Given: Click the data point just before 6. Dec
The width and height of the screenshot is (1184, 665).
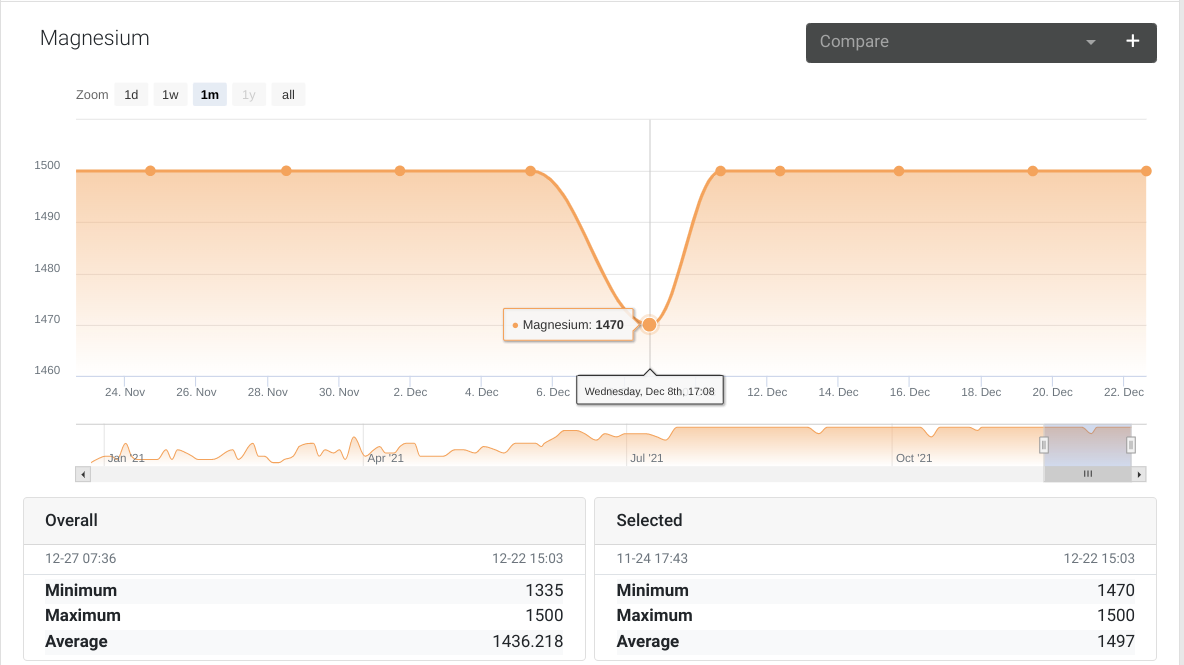Looking at the screenshot, I should 531,171.
